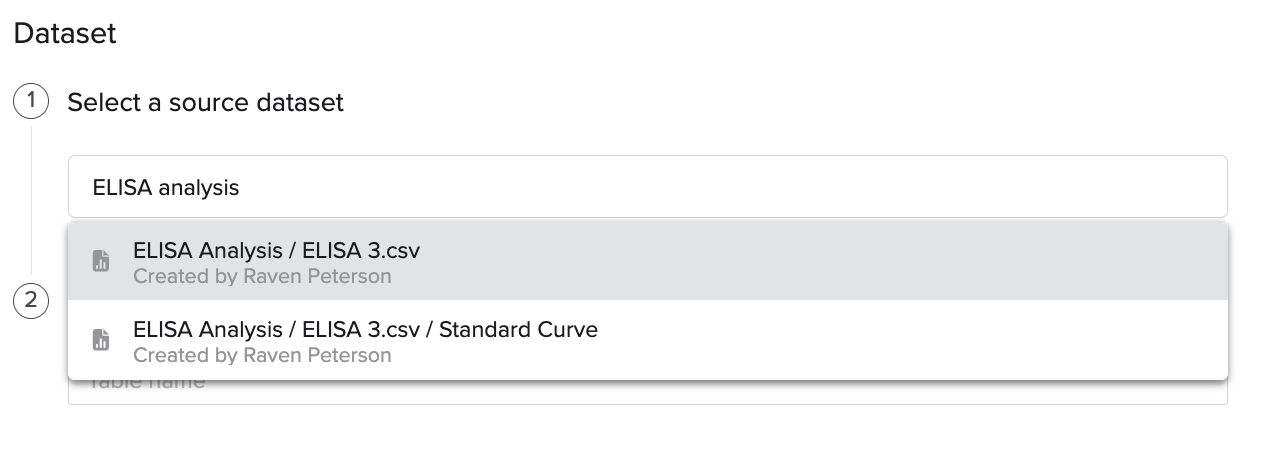
Task: Click the 'Standard Curve' text in second suggestion
Action: [518, 329]
